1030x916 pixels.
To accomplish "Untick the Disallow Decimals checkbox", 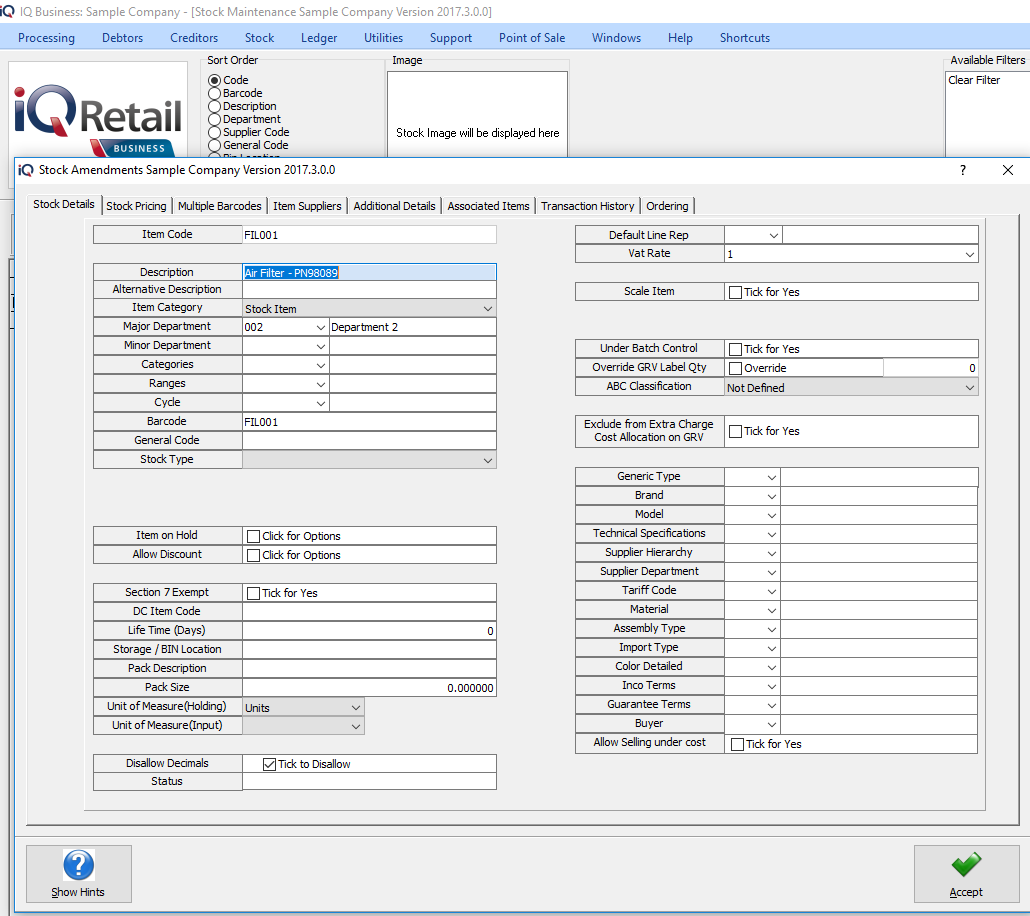I will (269, 764).
